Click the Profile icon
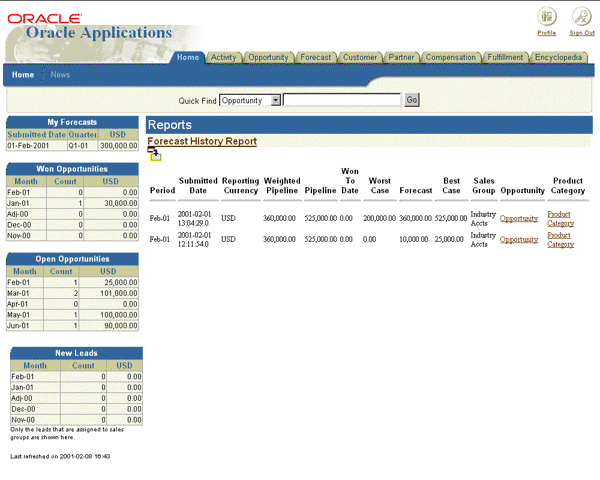The height and width of the screenshot is (480, 600). click(x=546, y=16)
